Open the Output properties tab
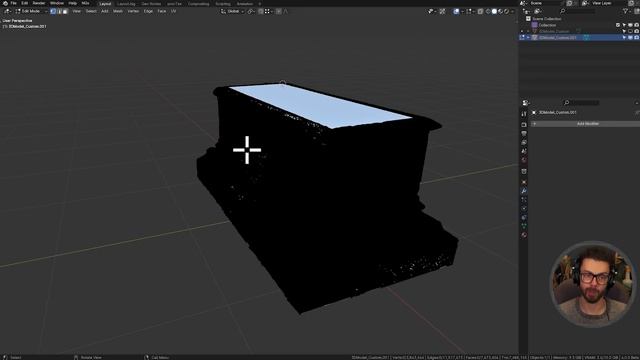 tap(524, 133)
